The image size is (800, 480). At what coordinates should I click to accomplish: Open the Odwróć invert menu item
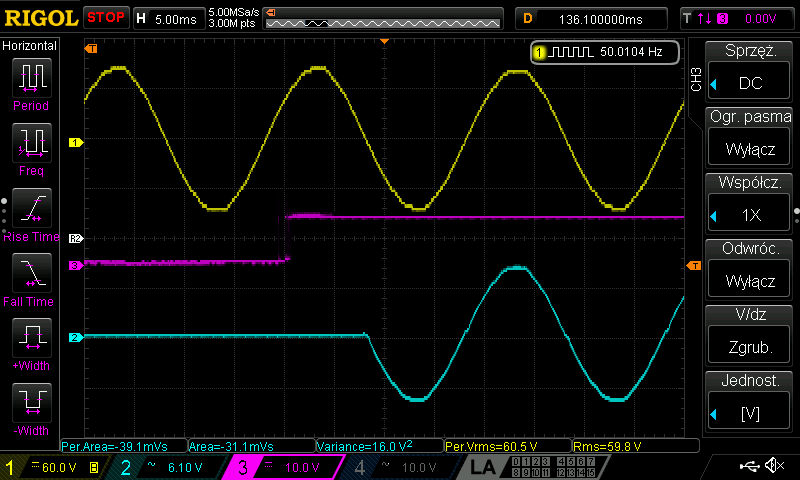[x=750, y=269]
